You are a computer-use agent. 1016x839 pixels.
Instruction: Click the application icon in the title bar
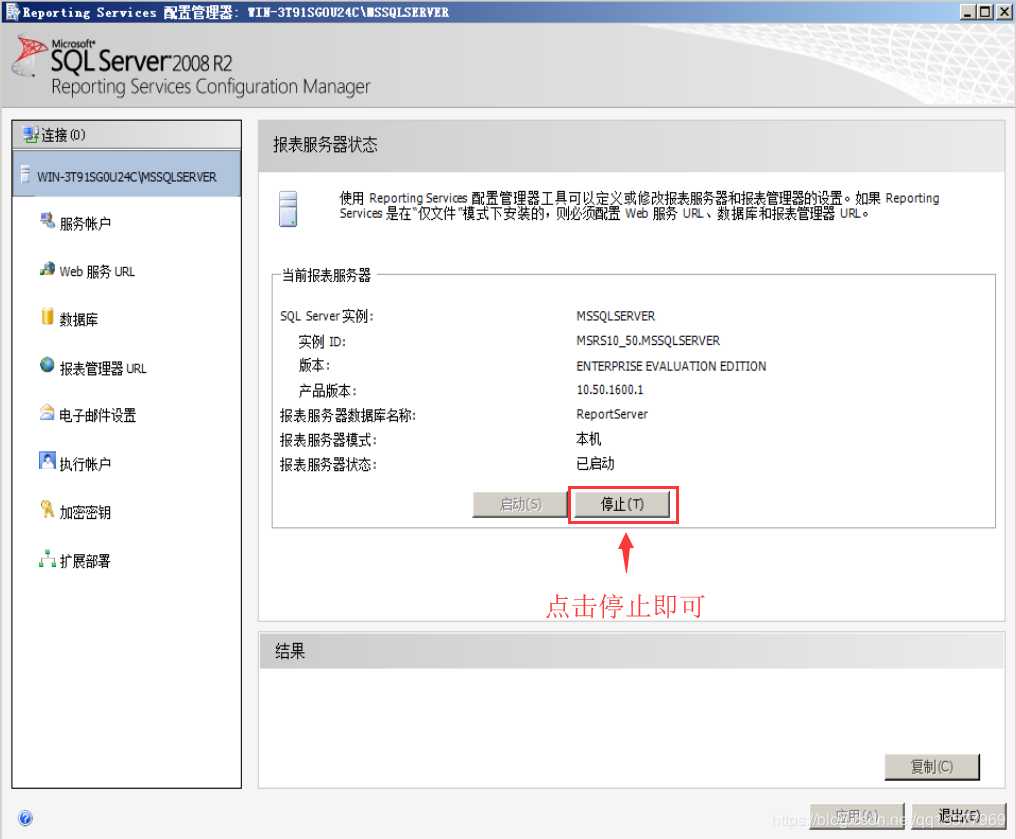(12, 11)
